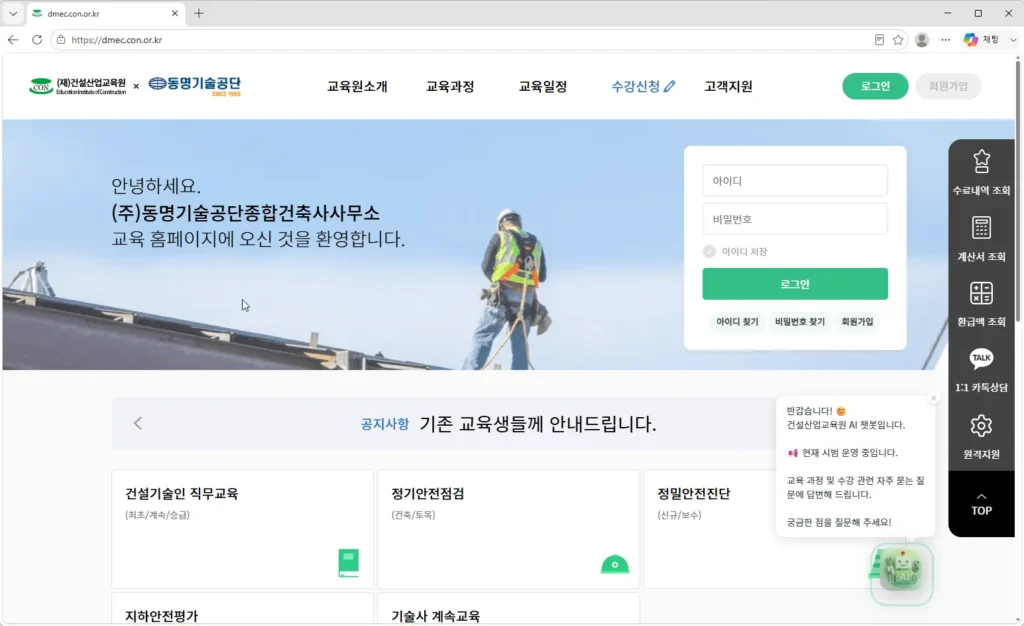Open 교육일정 menu

click(543, 86)
